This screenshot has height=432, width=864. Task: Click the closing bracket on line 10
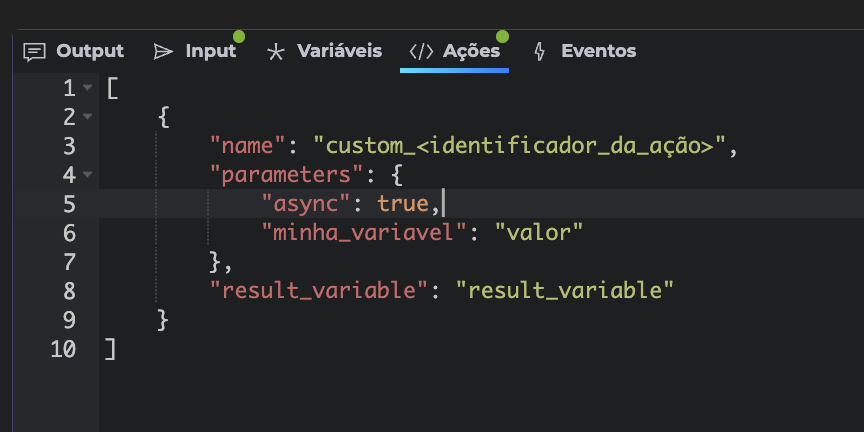pyautogui.click(x=110, y=349)
